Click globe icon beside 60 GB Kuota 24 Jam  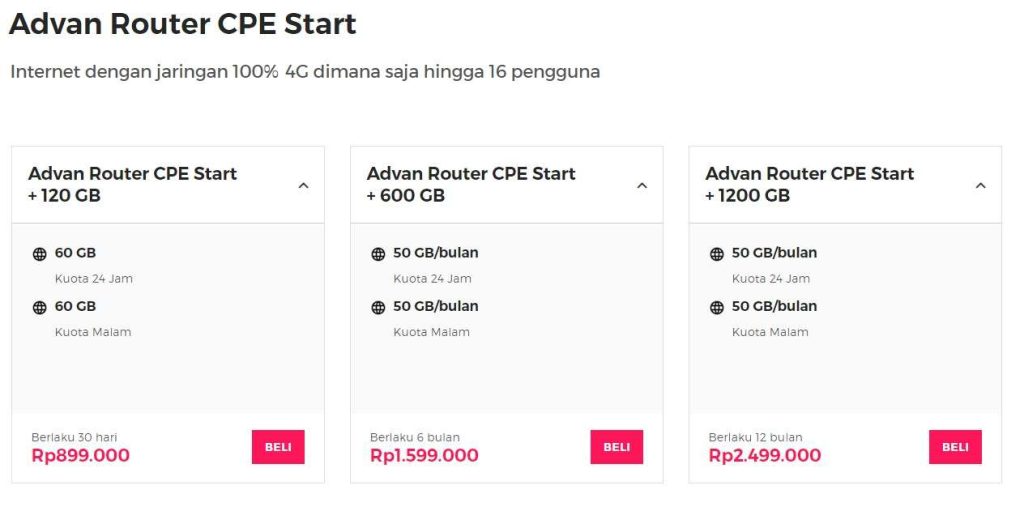tap(40, 254)
